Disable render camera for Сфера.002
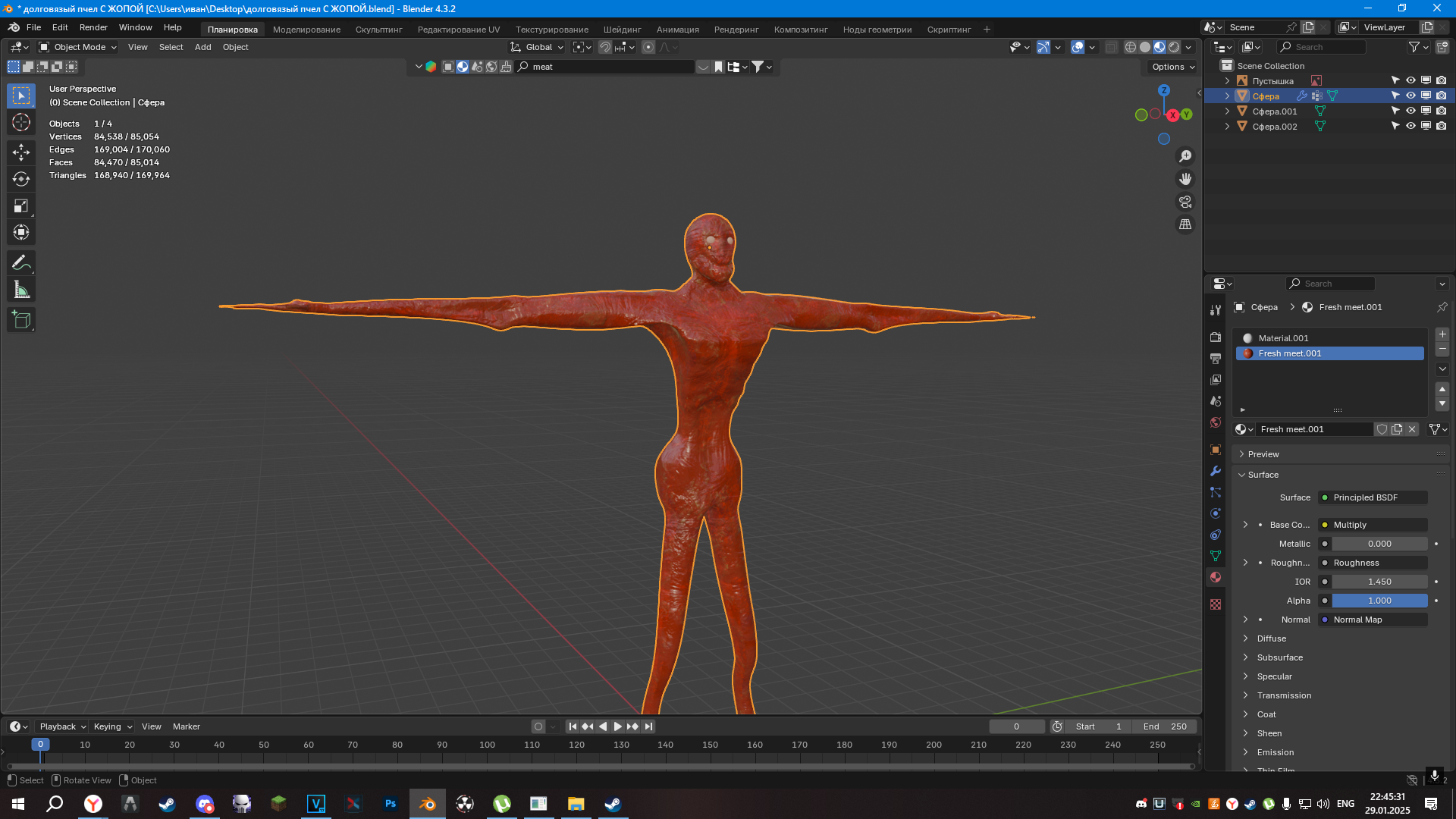Viewport: 1456px width, 819px height. 1441,126
